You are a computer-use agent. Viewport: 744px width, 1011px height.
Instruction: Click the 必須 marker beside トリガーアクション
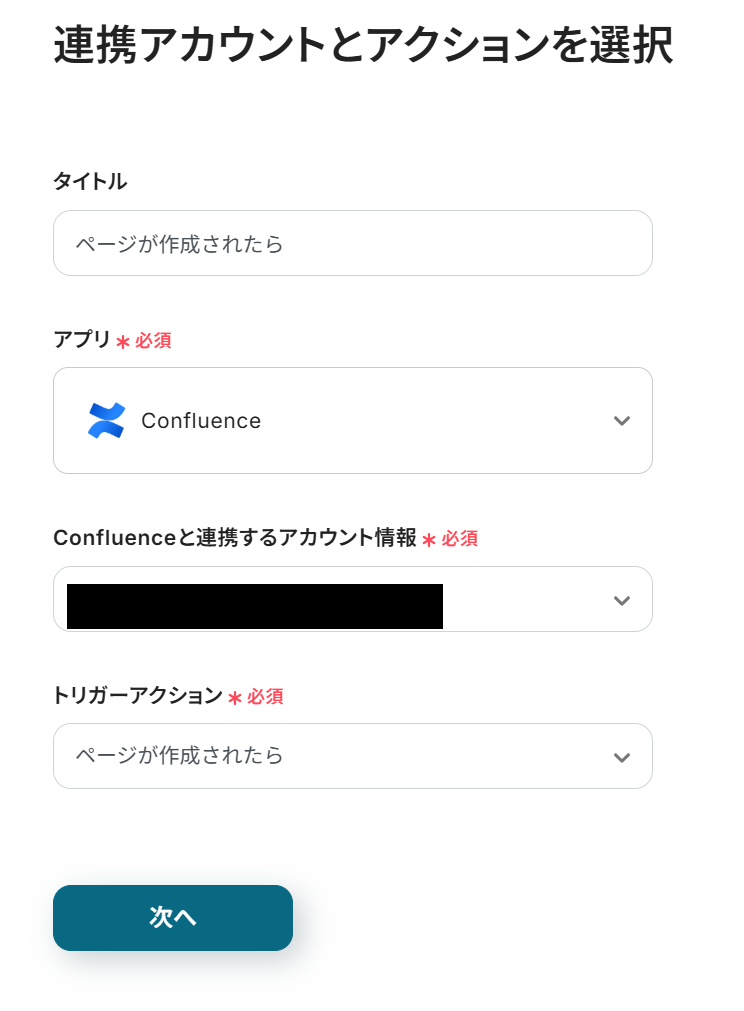[265, 696]
